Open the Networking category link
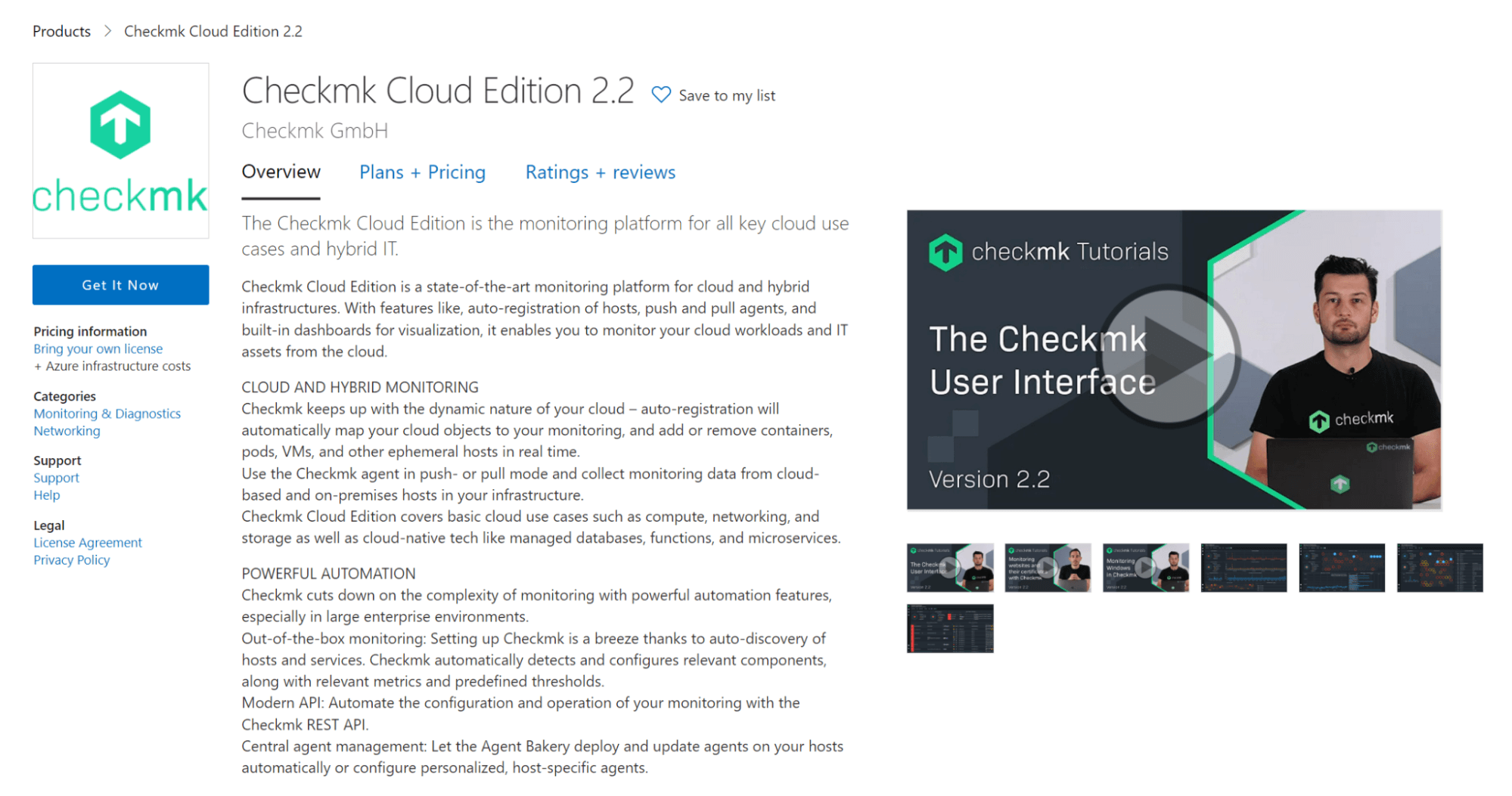 pyautogui.click(x=67, y=431)
